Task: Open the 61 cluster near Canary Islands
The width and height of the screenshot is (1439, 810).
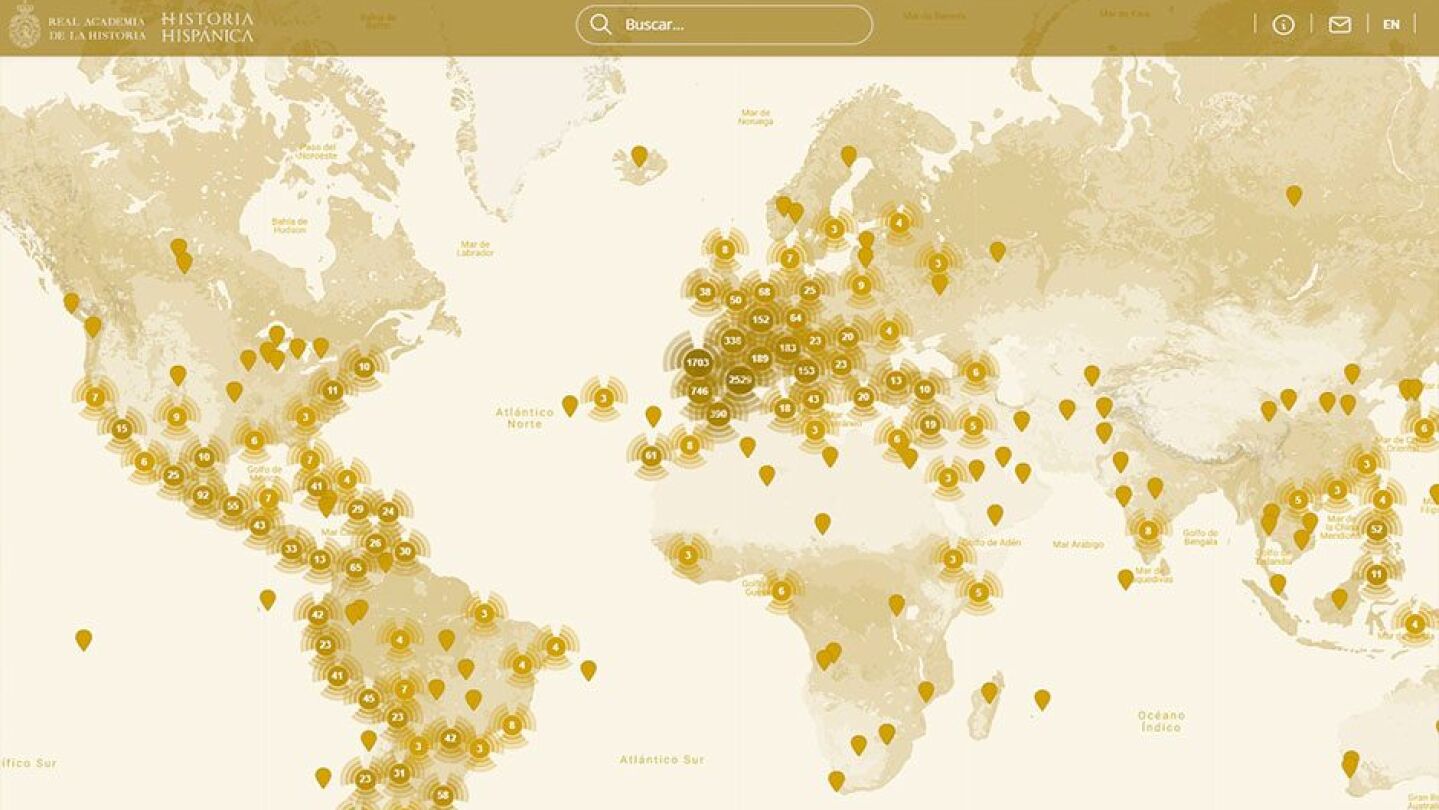Action: 651,456
